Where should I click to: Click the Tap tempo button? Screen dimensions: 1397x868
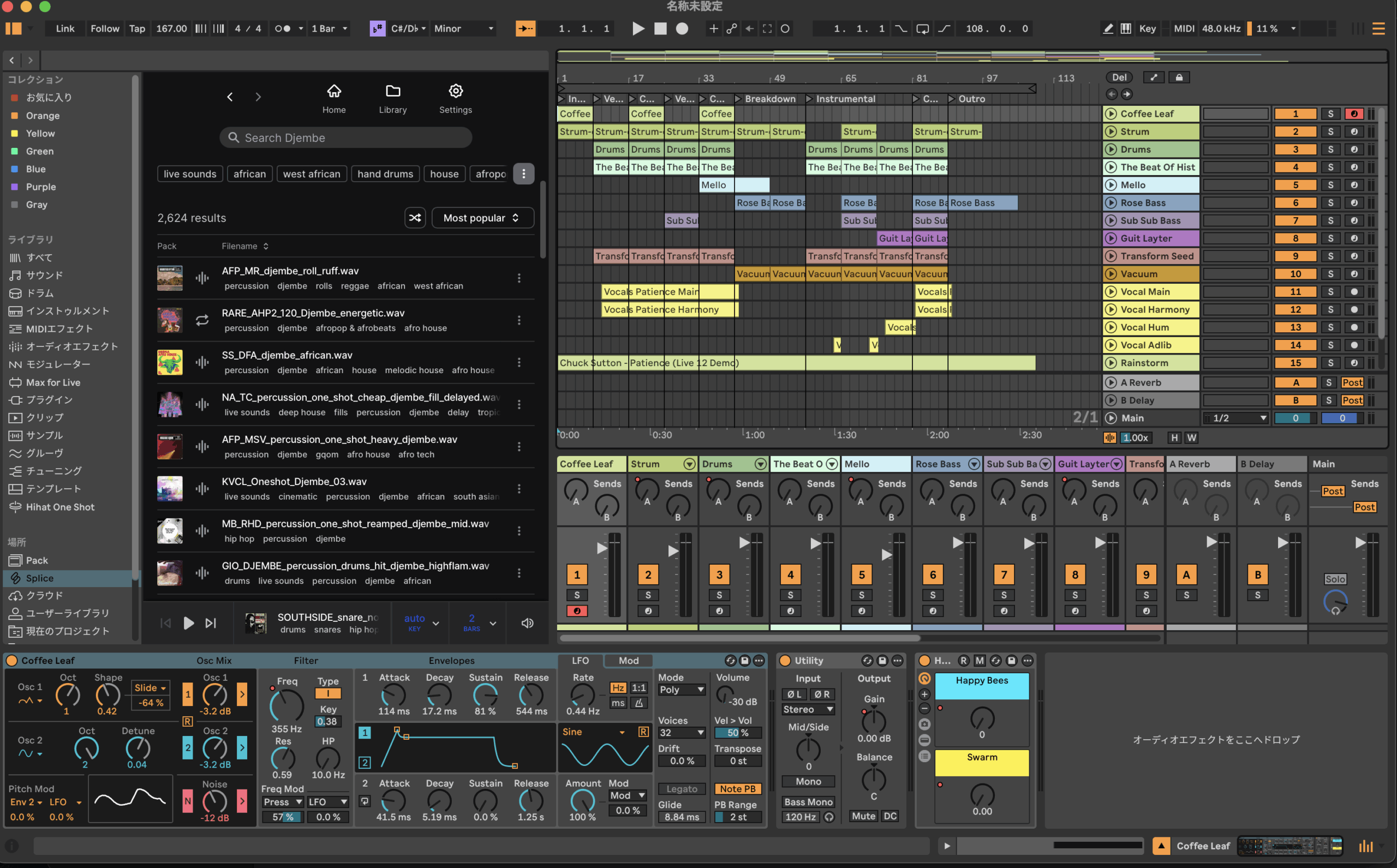tap(136, 29)
